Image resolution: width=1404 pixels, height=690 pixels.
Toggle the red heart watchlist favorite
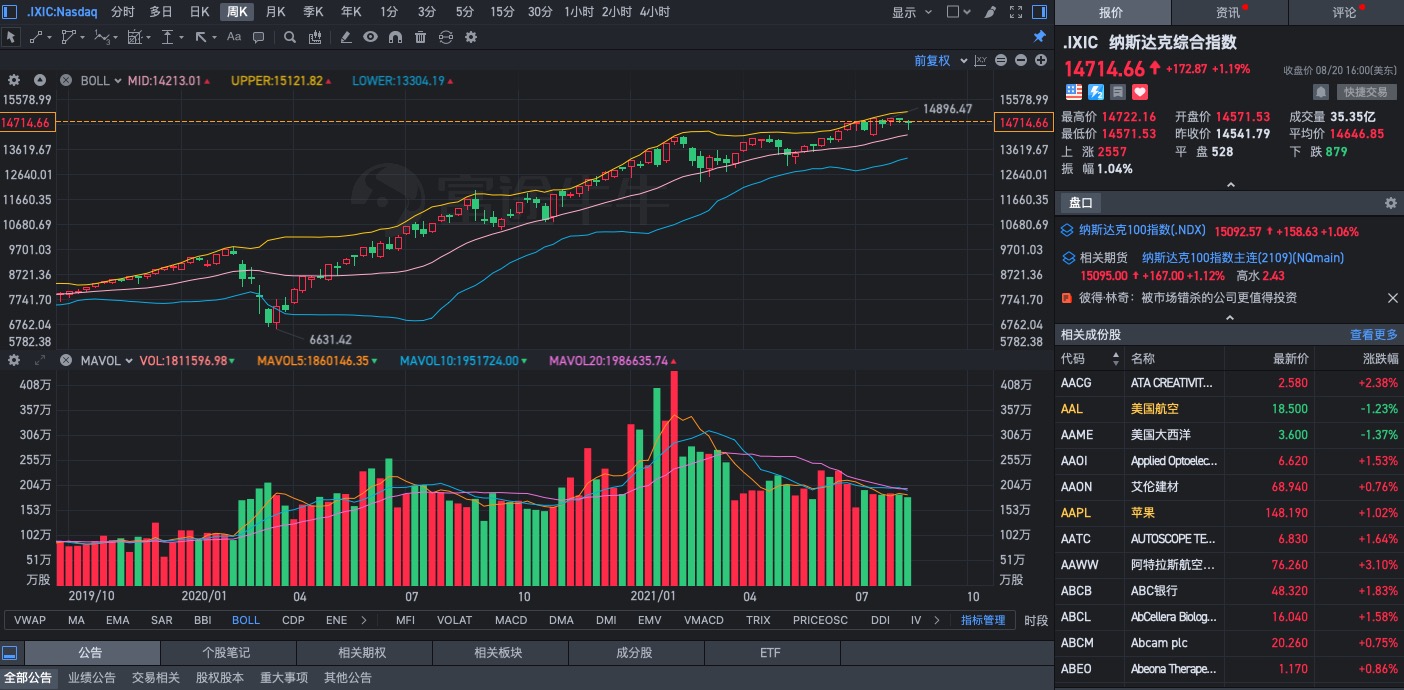1139,92
